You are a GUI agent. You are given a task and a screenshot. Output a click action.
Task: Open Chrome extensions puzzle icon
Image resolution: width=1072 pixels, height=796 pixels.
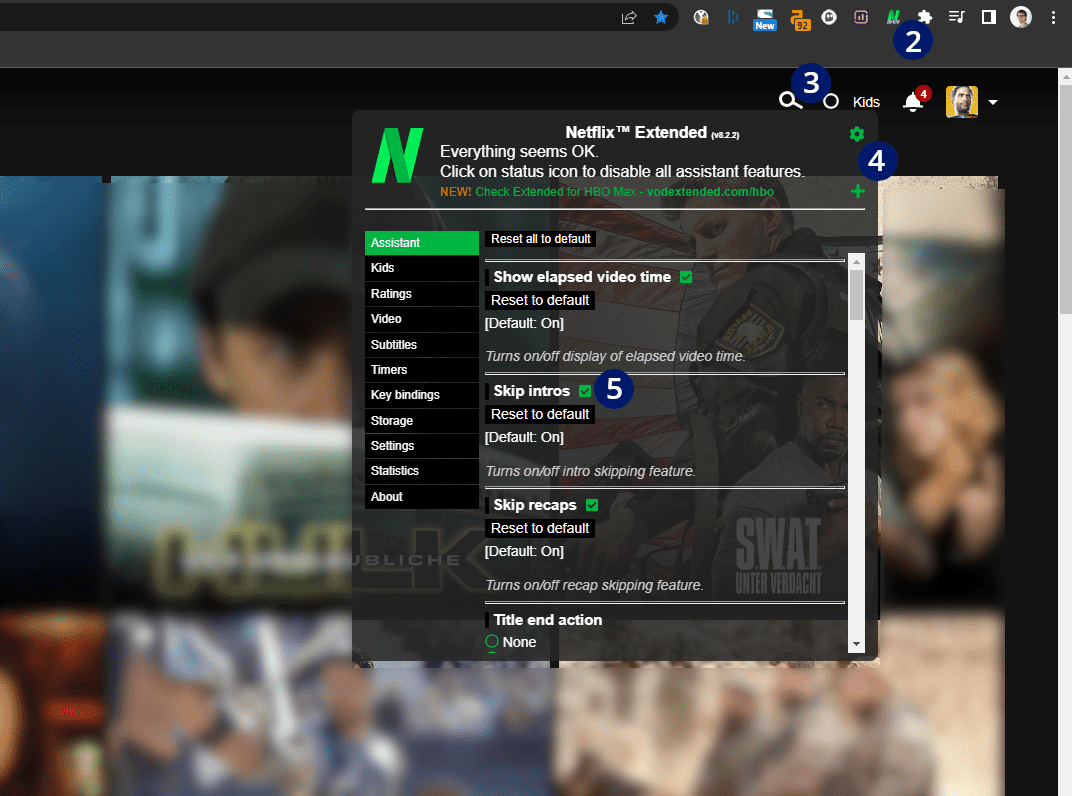pos(924,18)
